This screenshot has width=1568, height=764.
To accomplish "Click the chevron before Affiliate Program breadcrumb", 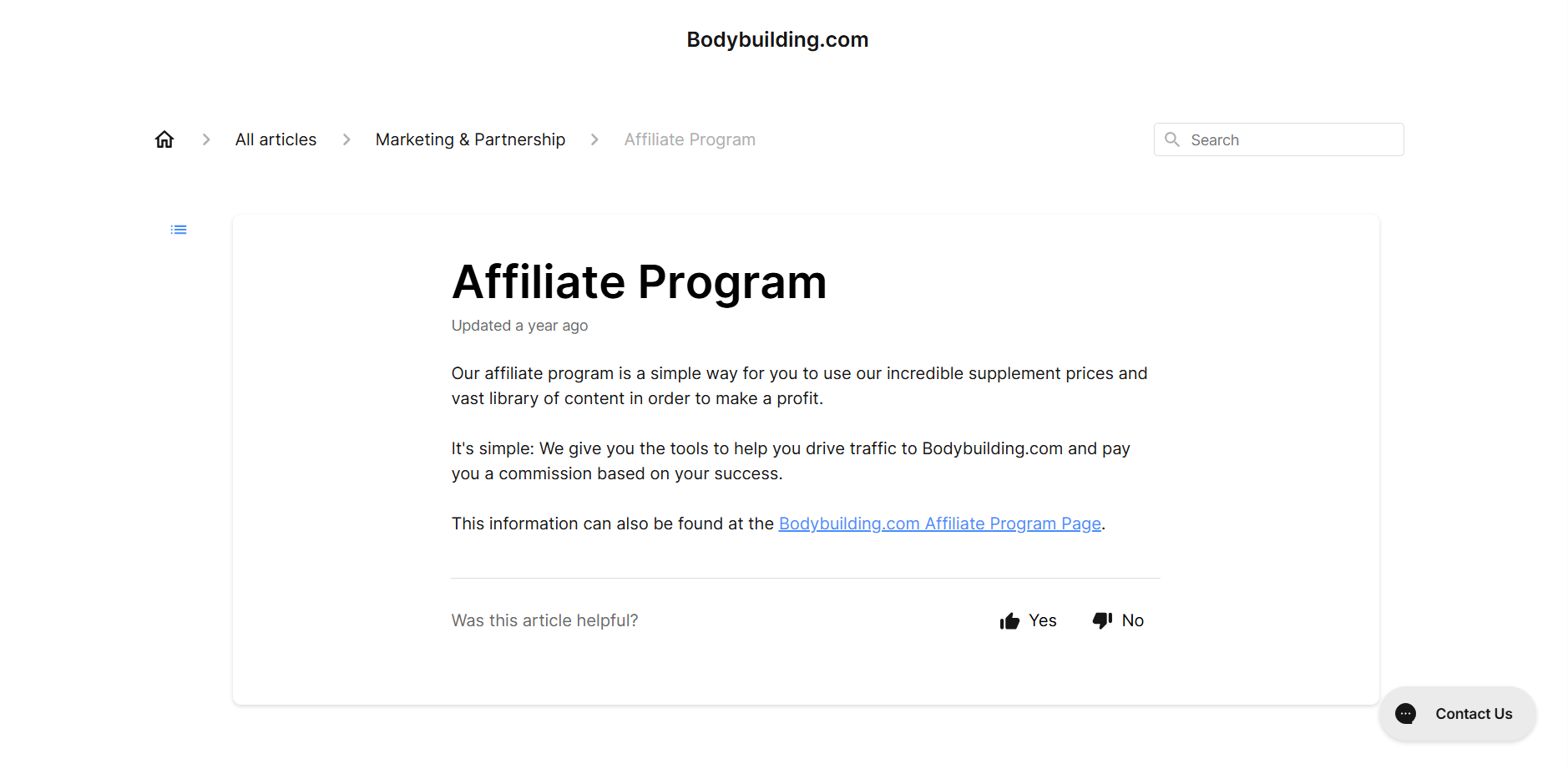I will tap(594, 139).
